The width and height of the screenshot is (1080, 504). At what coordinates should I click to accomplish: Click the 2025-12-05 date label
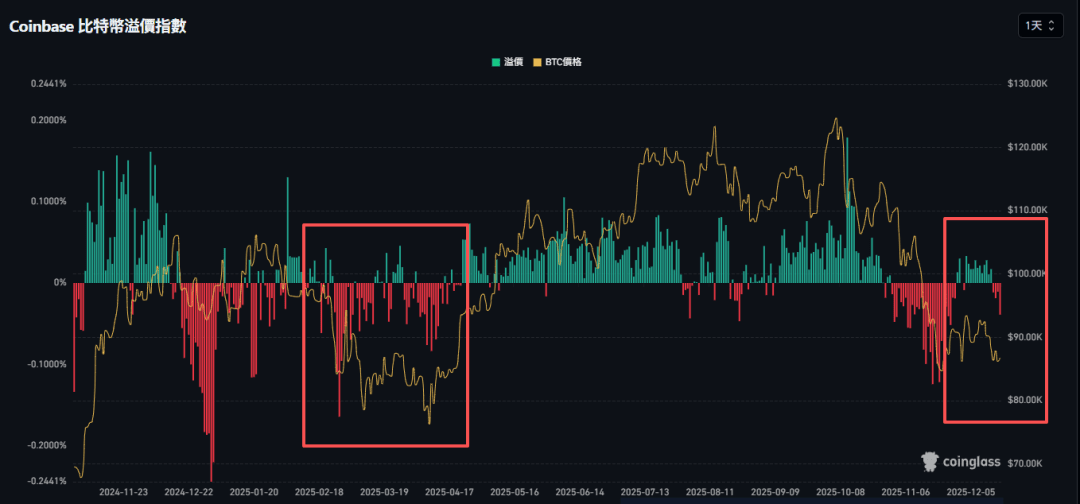970,492
